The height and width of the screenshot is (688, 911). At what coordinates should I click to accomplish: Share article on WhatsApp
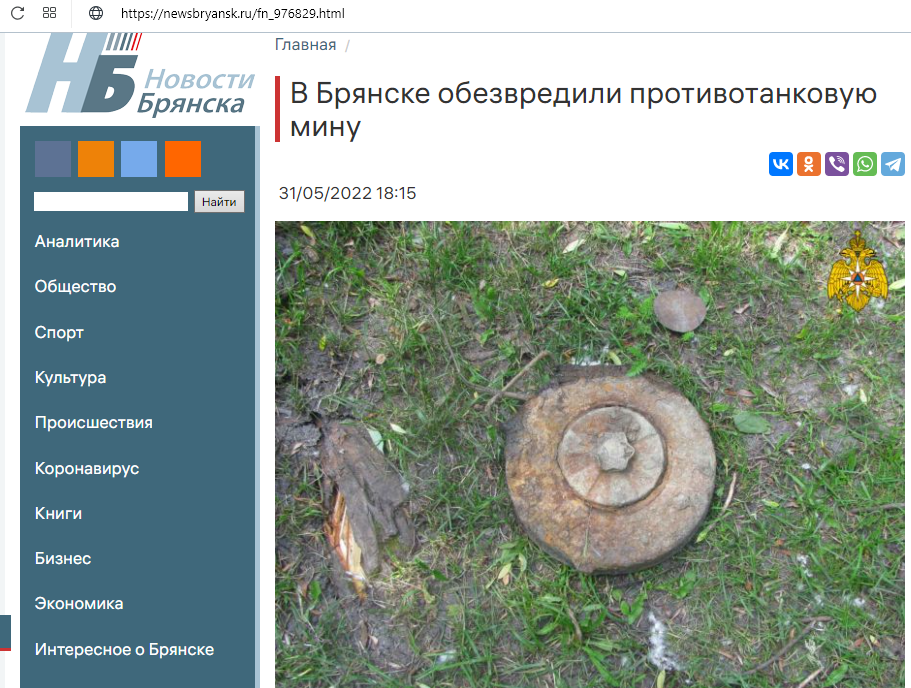point(865,164)
